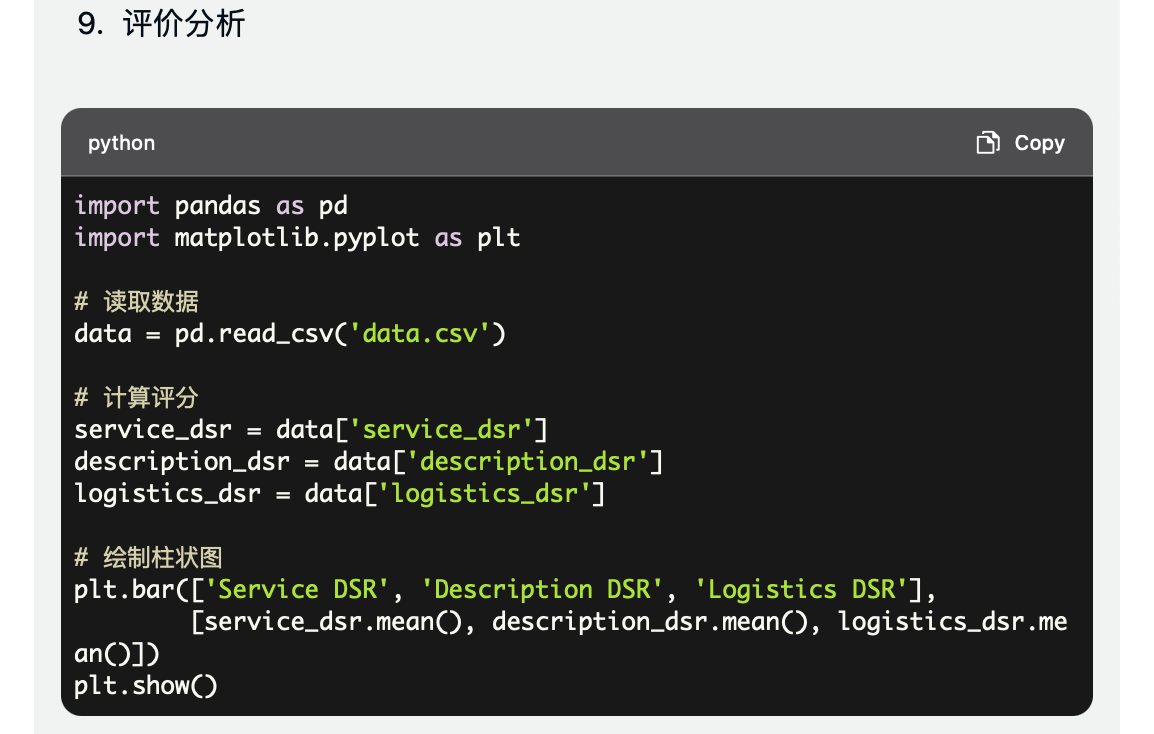Click the # 计算评分 comment
1154x734 pixels.
137,398
